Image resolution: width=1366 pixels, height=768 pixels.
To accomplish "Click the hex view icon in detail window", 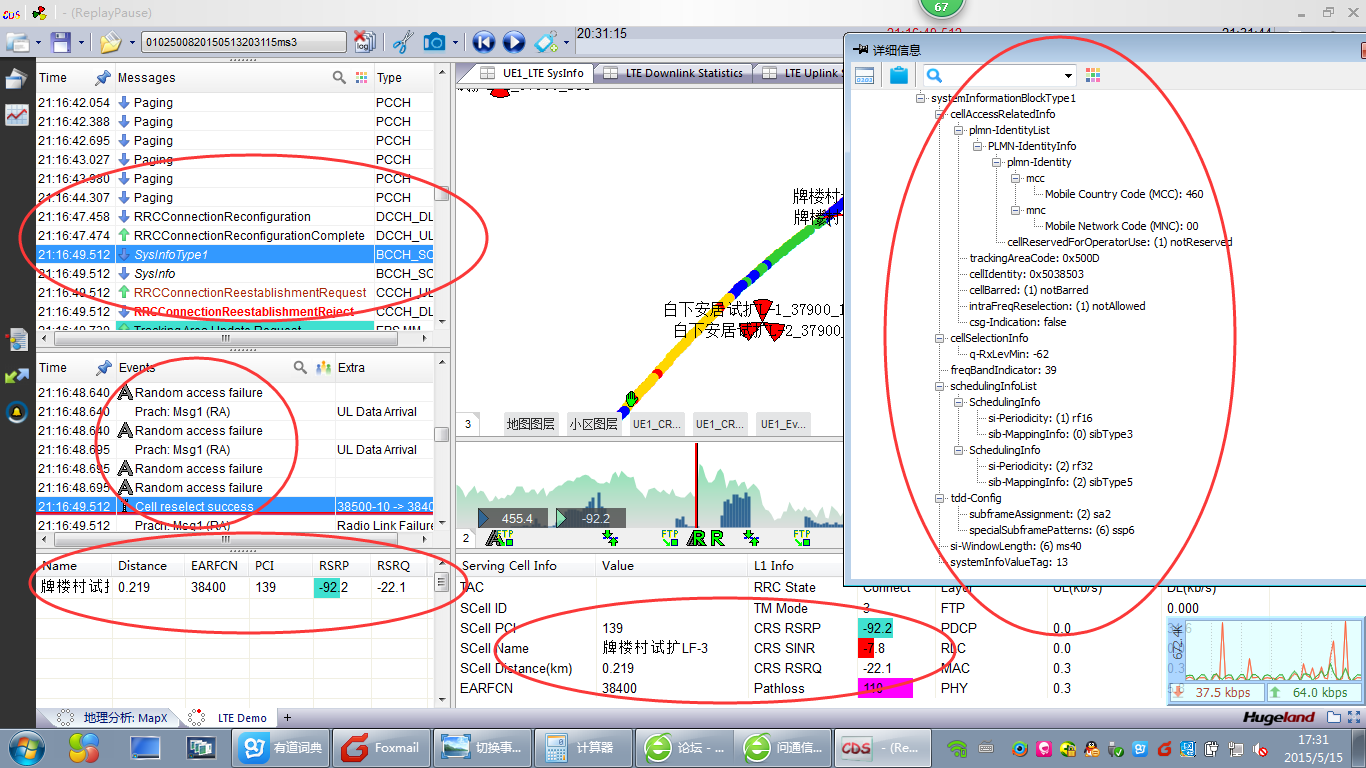I will tap(865, 75).
